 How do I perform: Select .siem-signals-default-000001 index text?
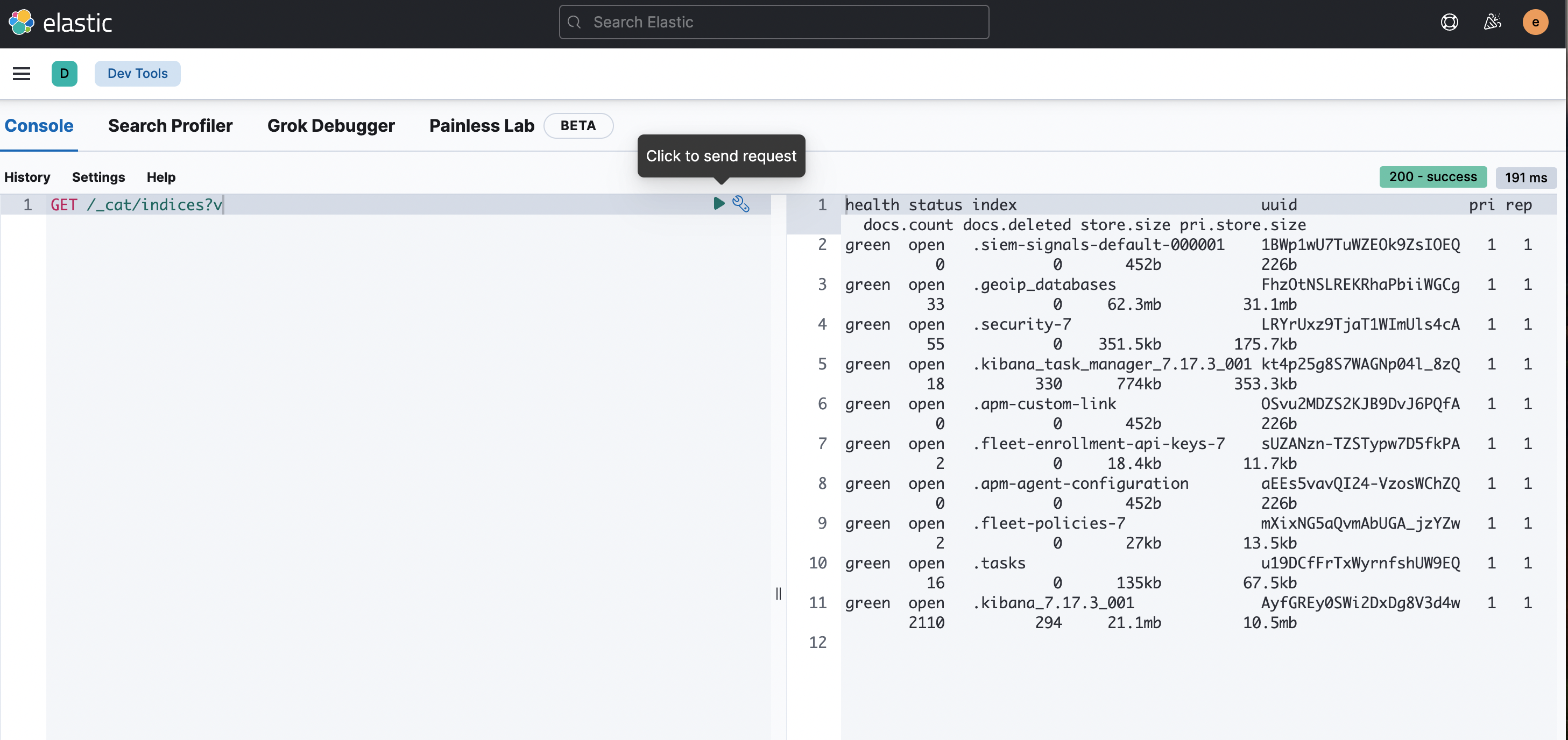click(1098, 245)
